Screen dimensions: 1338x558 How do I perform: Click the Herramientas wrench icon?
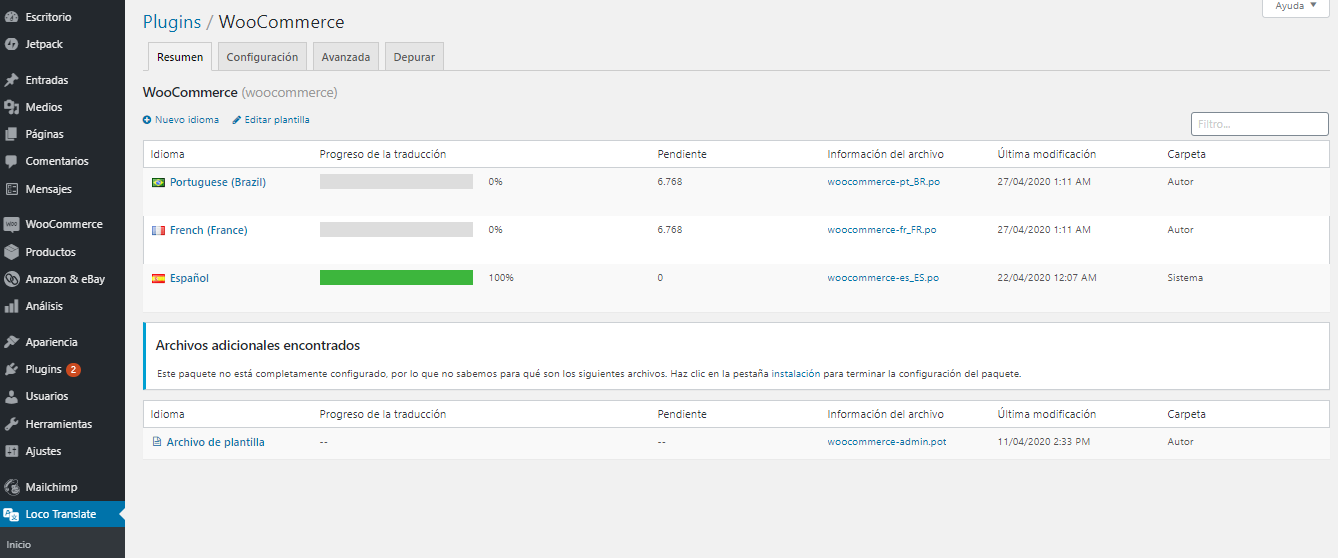pos(12,424)
